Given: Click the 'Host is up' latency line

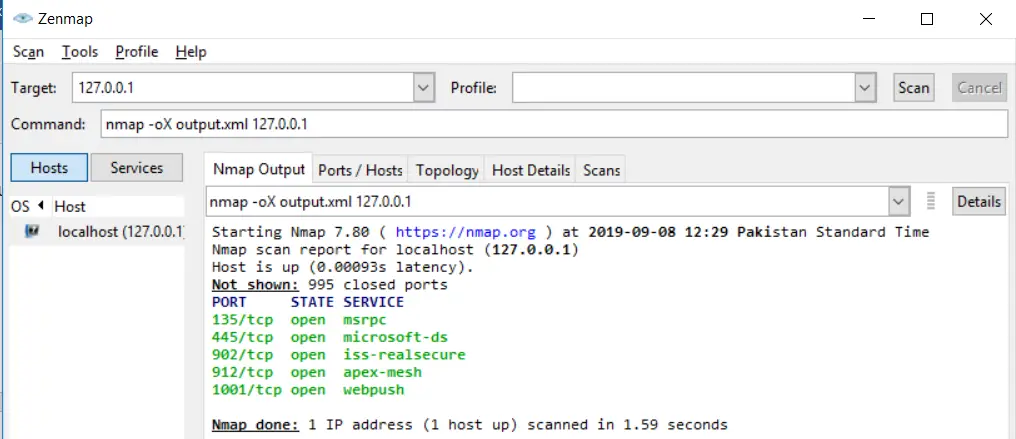Looking at the screenshot, I should (x=343, y=267).
